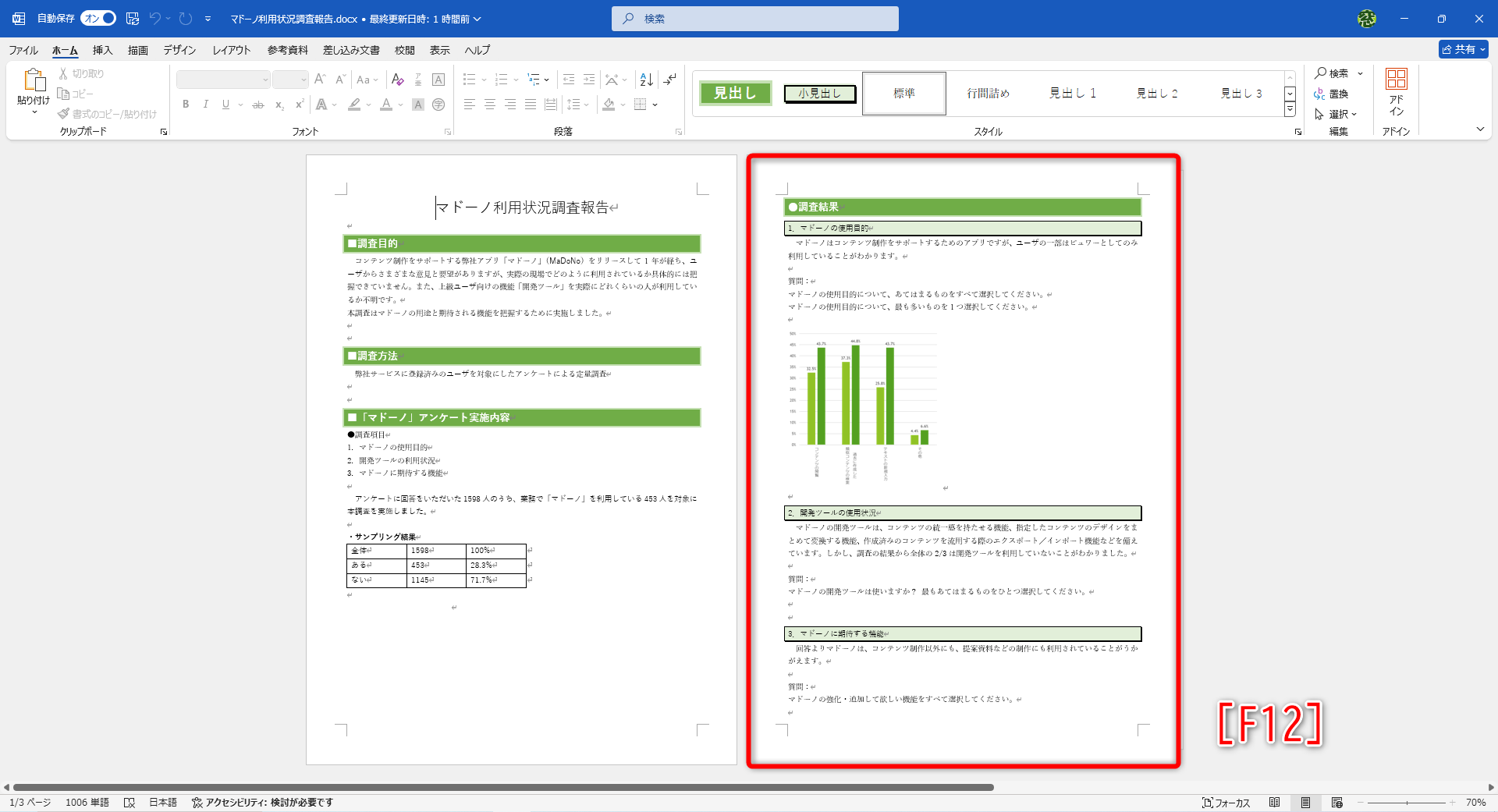Click the Format Painter icon
Viewport: 1498px width, 812px height.
pos(64,112)
